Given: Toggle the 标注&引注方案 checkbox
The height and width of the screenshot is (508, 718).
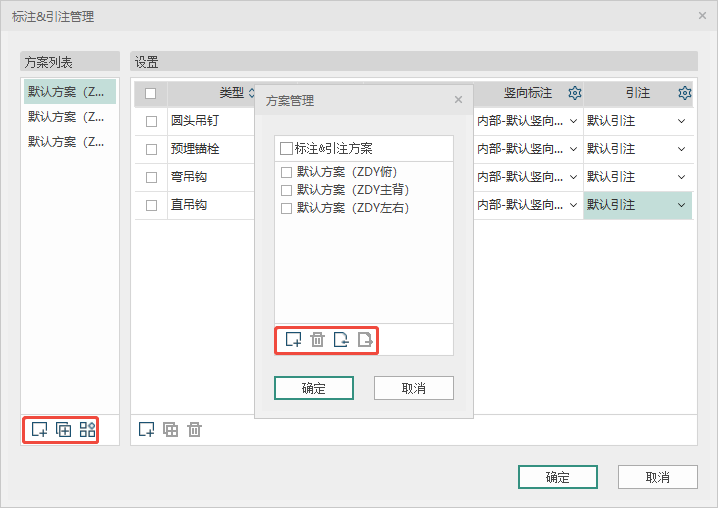Looking at the screenshot, I should point(286,148).
